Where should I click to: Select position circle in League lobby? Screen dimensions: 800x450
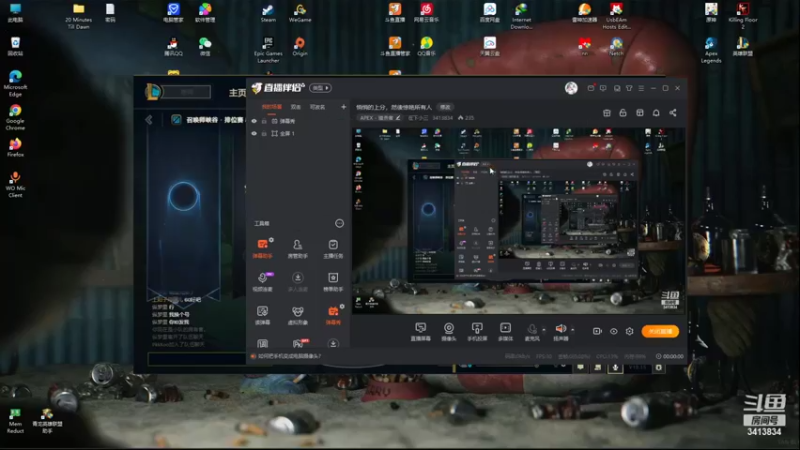pos(184,196)
